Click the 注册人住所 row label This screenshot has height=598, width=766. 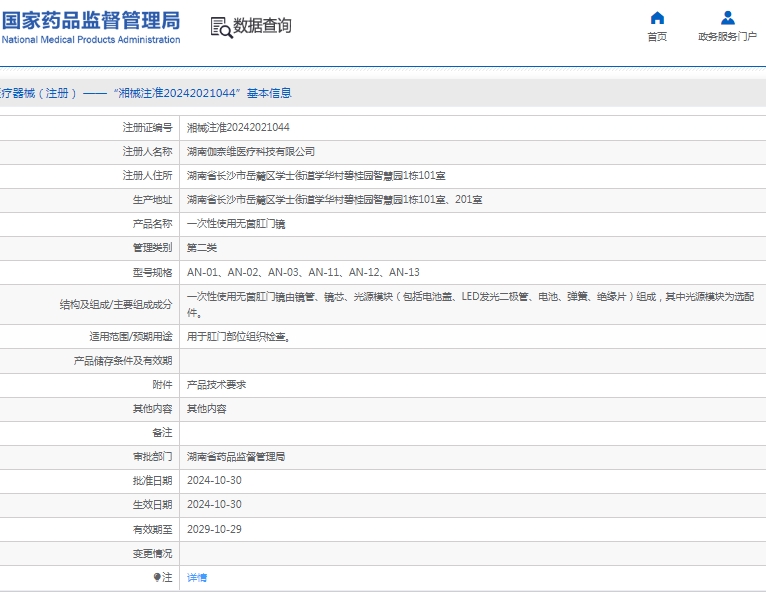(x=148, y=175)
